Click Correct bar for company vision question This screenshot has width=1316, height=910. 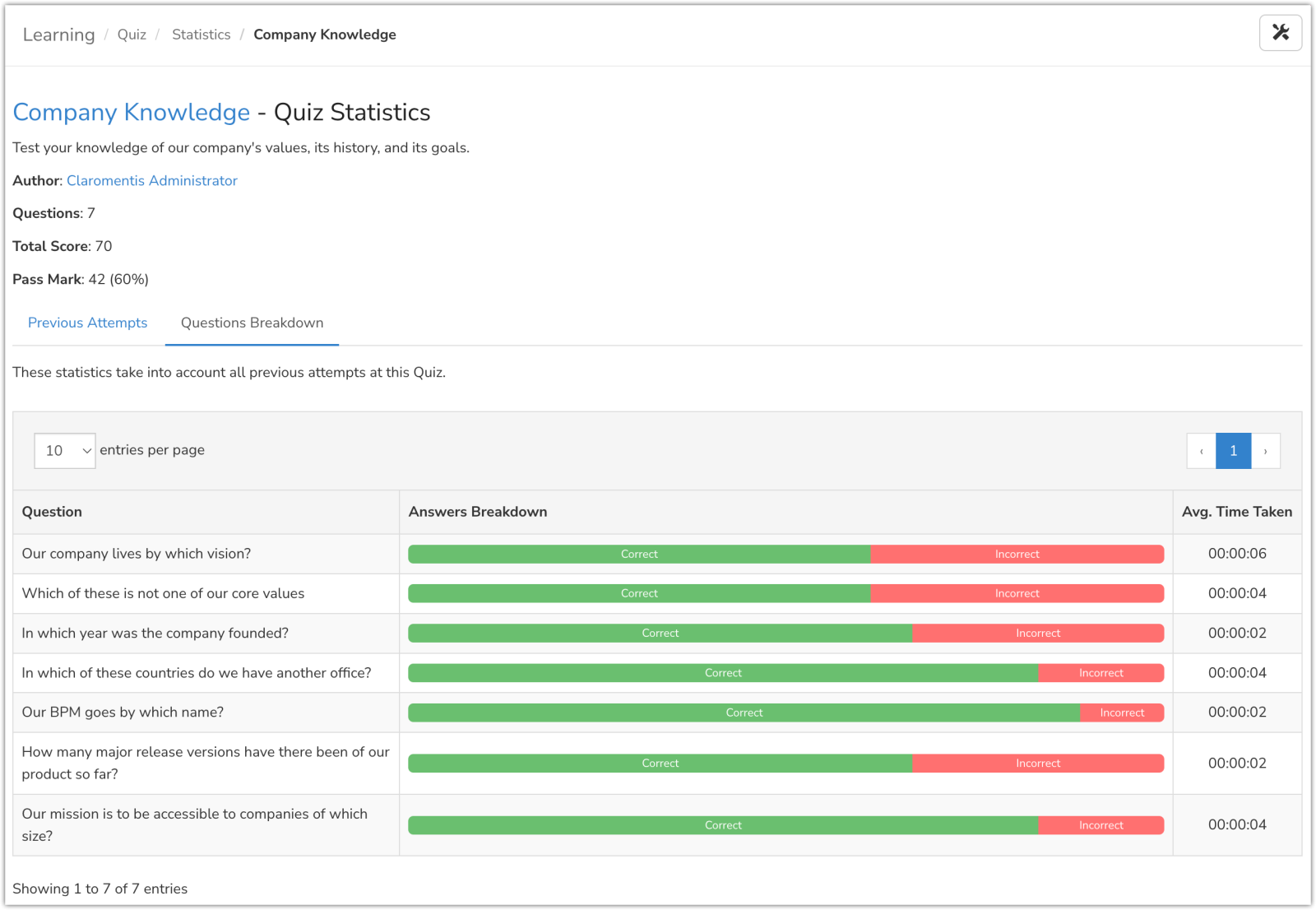click(639, 555)
